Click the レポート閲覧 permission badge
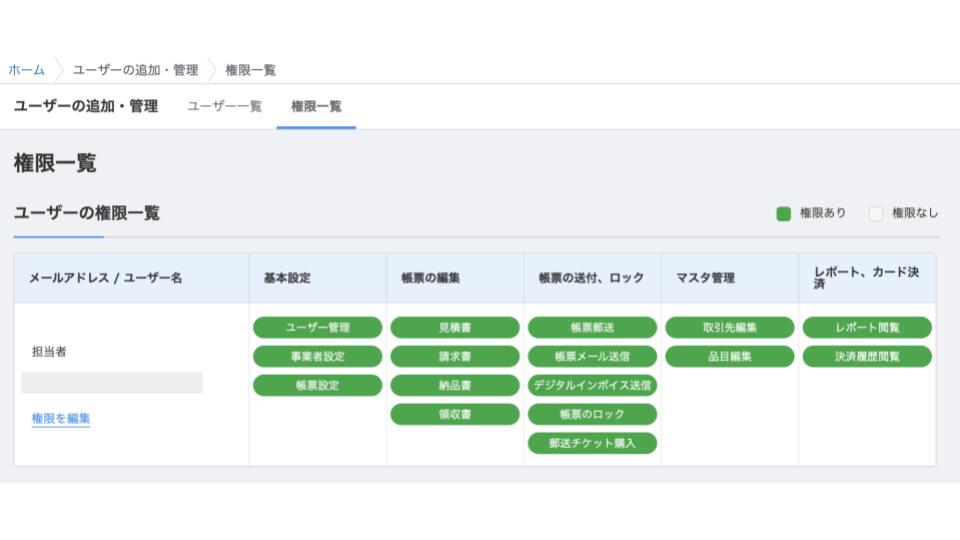Viewport: 960px width, 540px height. (867, 327)
